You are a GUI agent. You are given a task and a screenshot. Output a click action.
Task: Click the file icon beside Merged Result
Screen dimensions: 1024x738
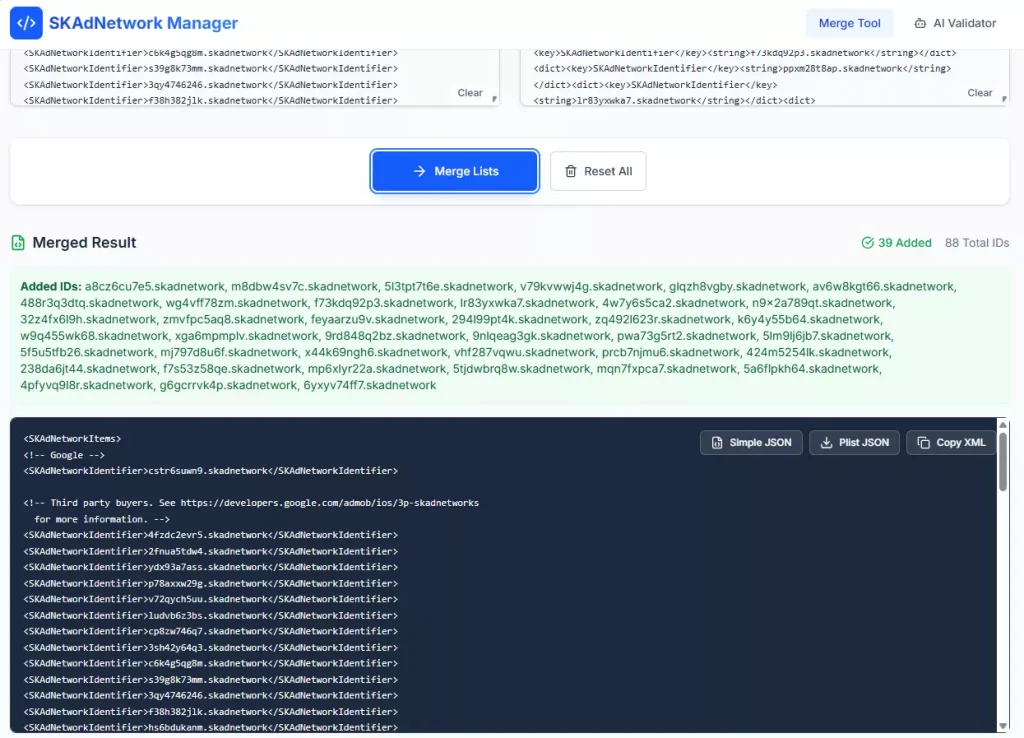click(x=18, y=243)
